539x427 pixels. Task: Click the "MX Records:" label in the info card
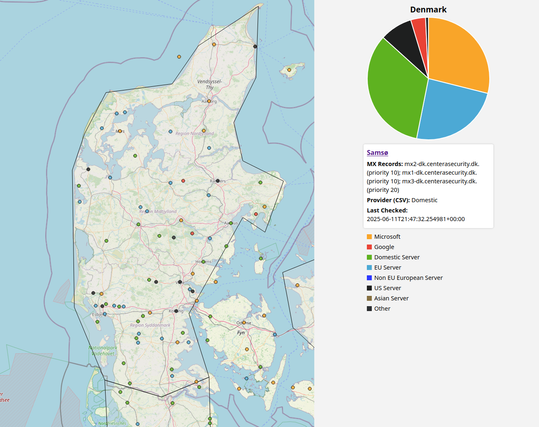click(385, 164)
